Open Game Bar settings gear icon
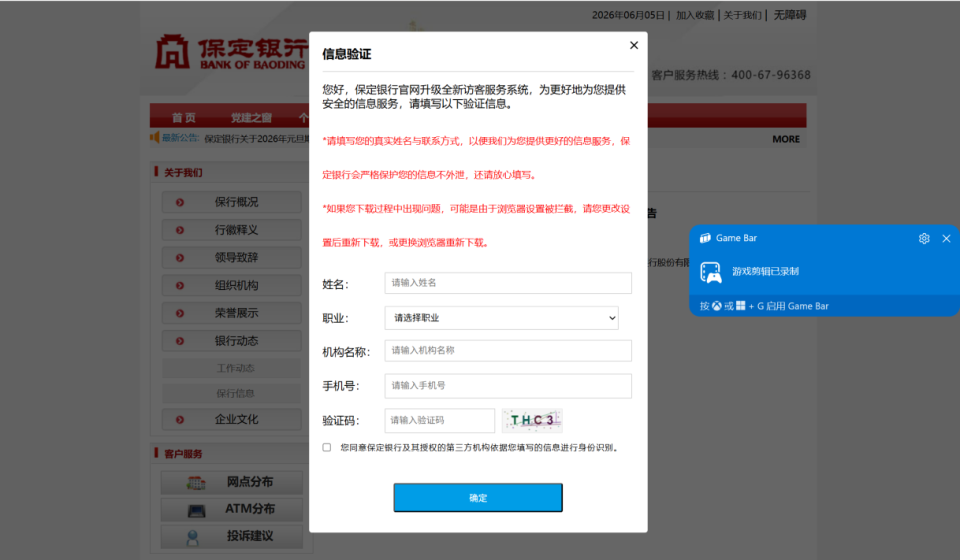Screen dimensions: 960x560 [924, 238]
